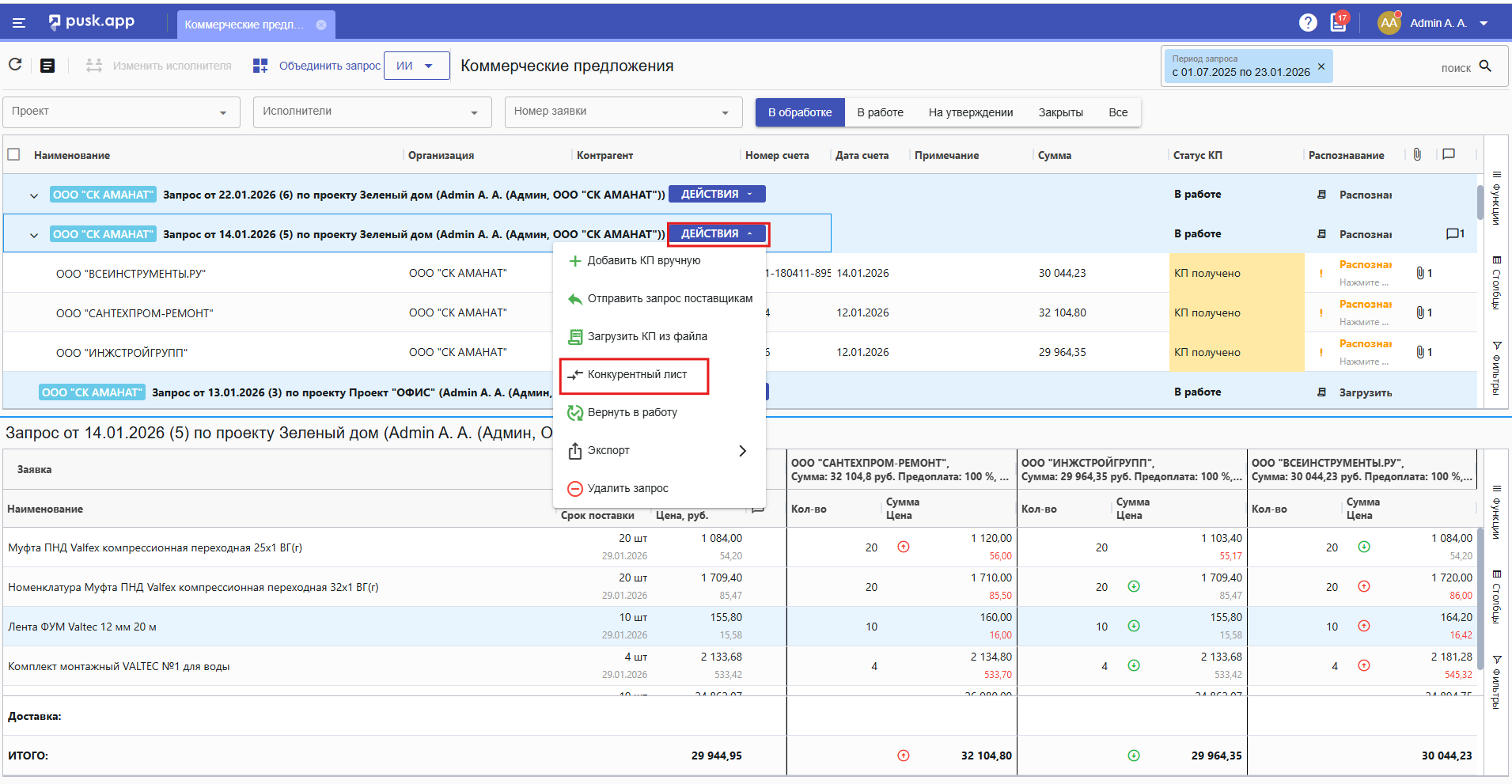Screen dimensions: 1512x784
Task: Click the search magnifier icon
Action: click(x=1485, y=66)
